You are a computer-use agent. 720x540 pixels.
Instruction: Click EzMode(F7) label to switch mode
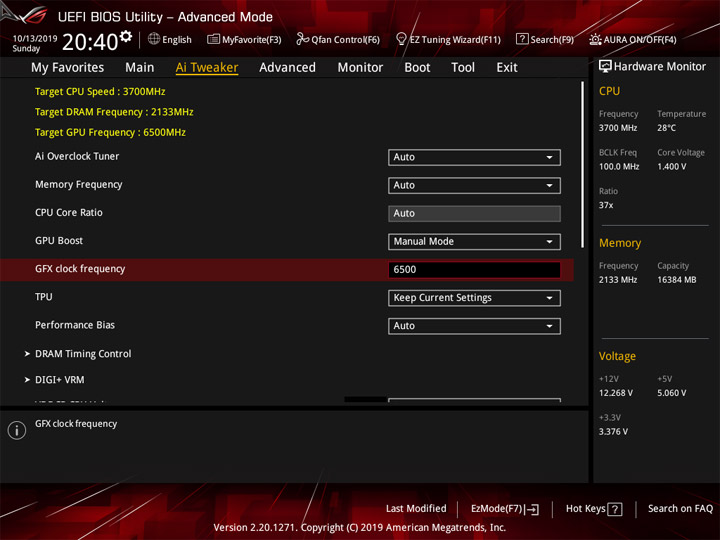(496, 509)
